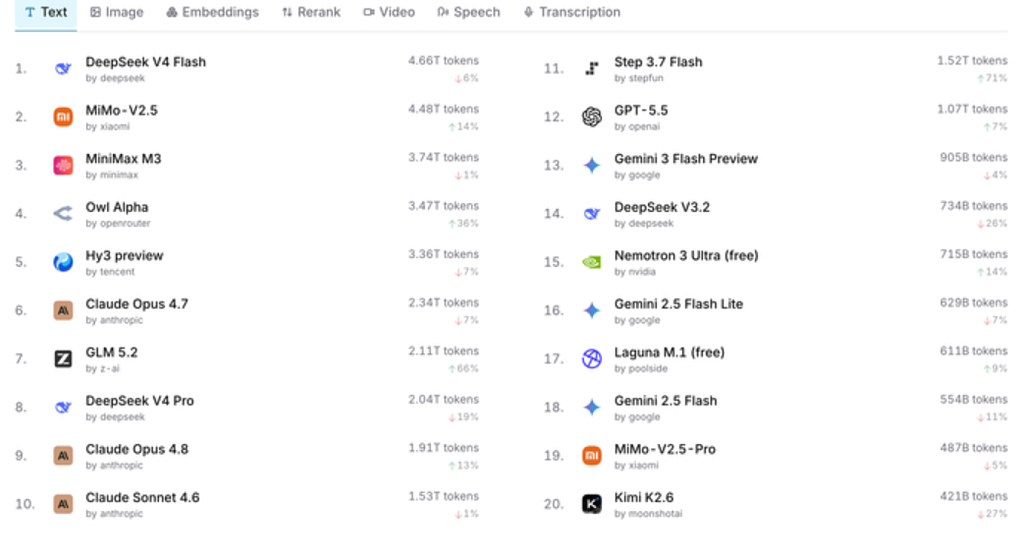The width and height of the screenshot is (1024, 537).
Task: Click the 'by z-ai' author link
Action: (103, 368)
